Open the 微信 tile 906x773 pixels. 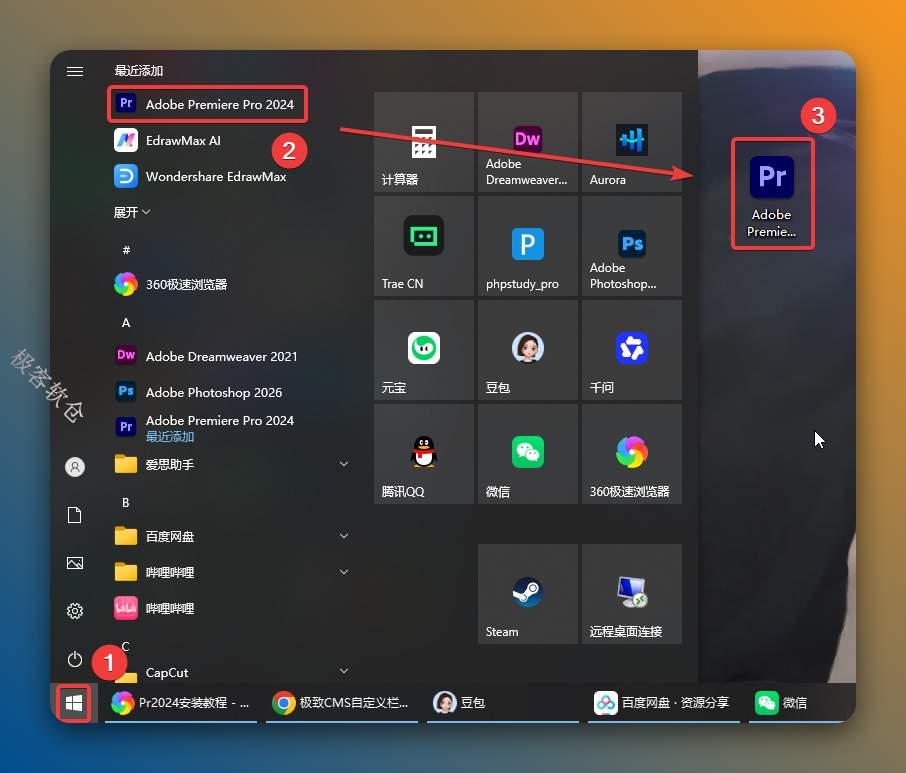coord(528,454)
